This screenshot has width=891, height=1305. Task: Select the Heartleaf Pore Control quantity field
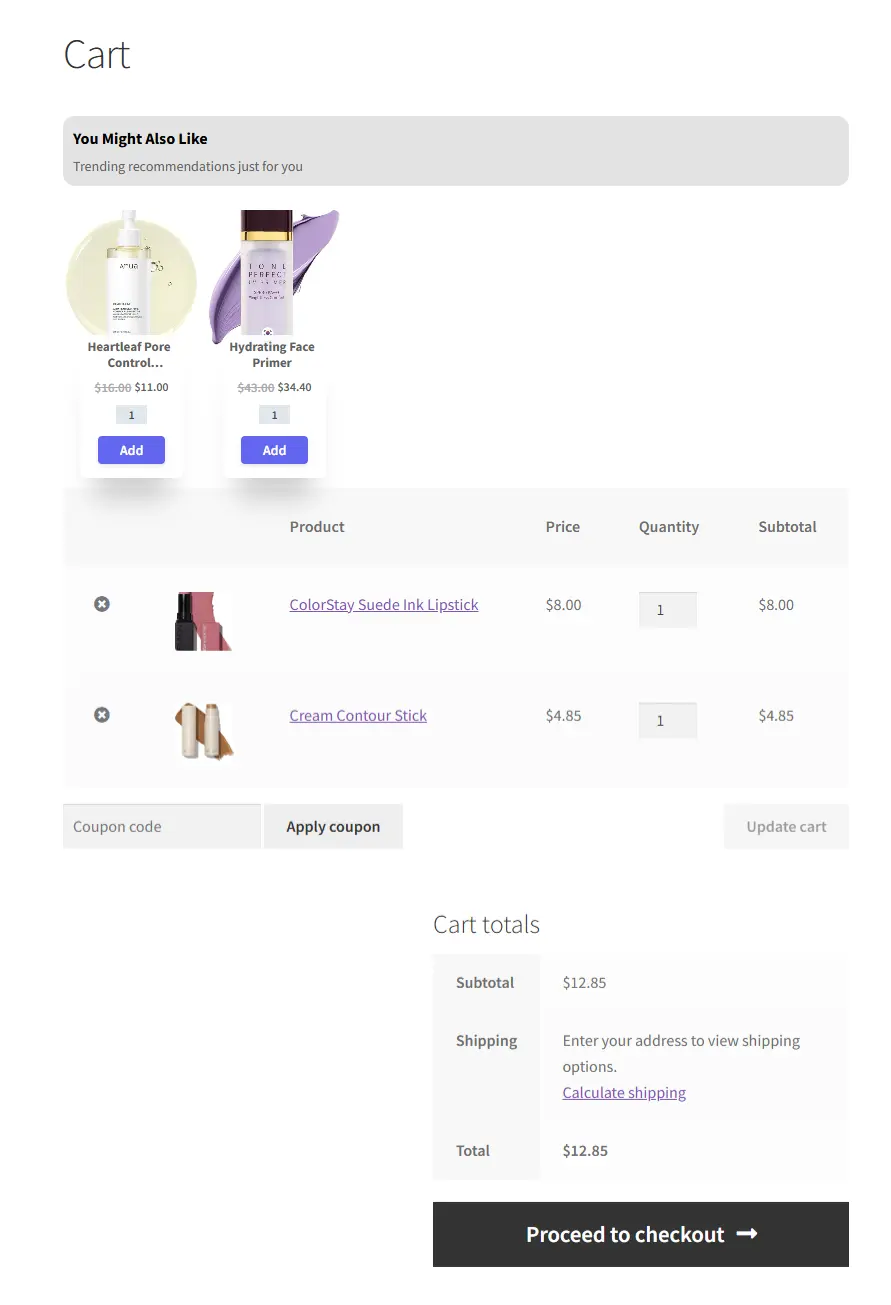(x=131, y=415)
